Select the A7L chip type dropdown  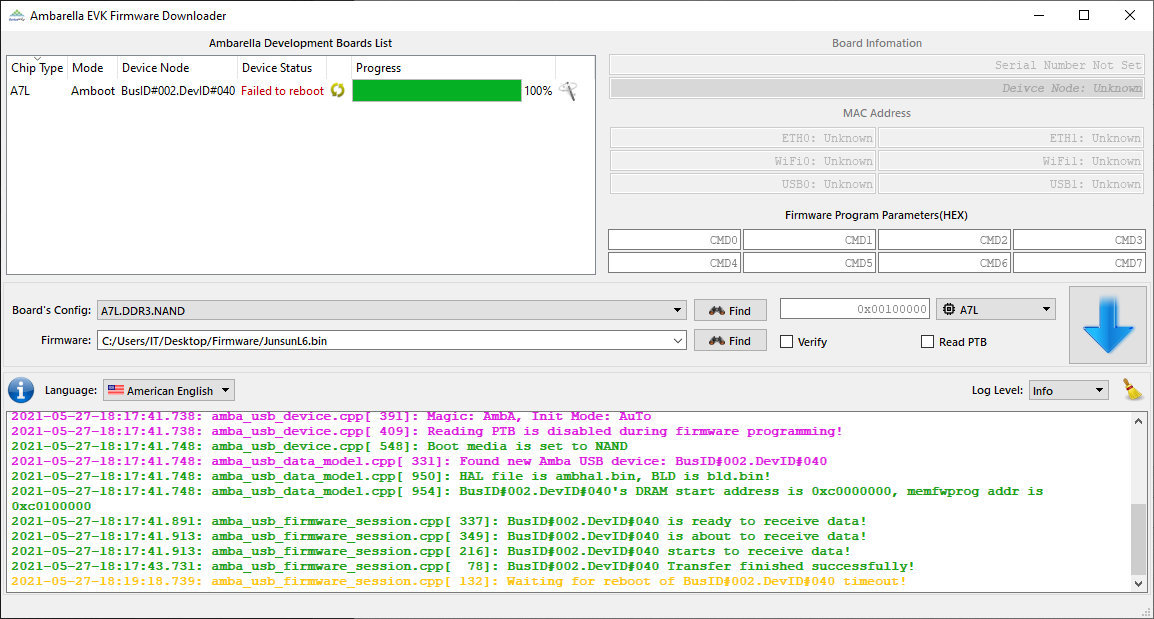click(x=995, y=310)
